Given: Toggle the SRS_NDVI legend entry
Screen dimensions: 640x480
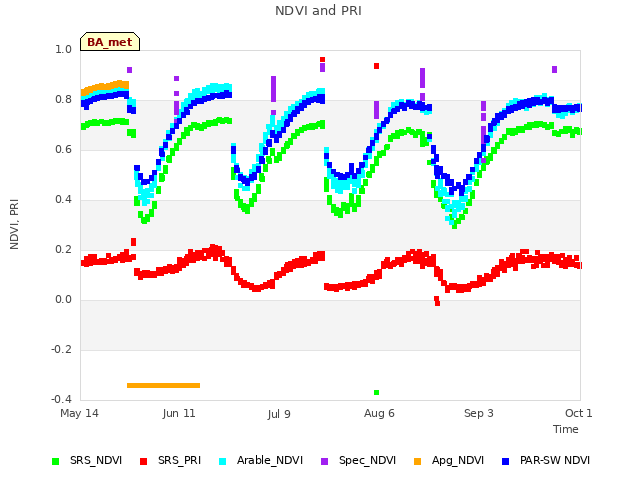Looking at the screenshot, I should pyautogui.click(x=87, y=461).
